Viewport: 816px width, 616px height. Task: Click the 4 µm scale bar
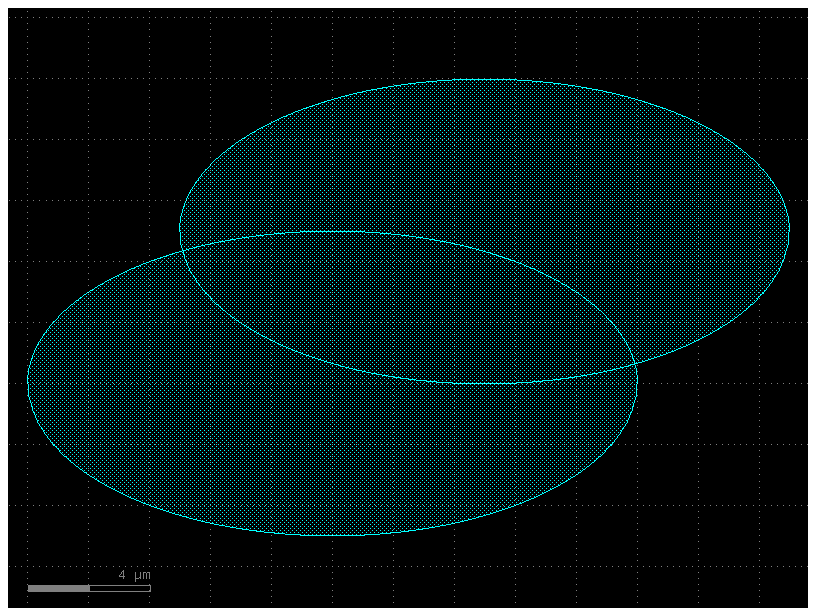tap(90, 588)
